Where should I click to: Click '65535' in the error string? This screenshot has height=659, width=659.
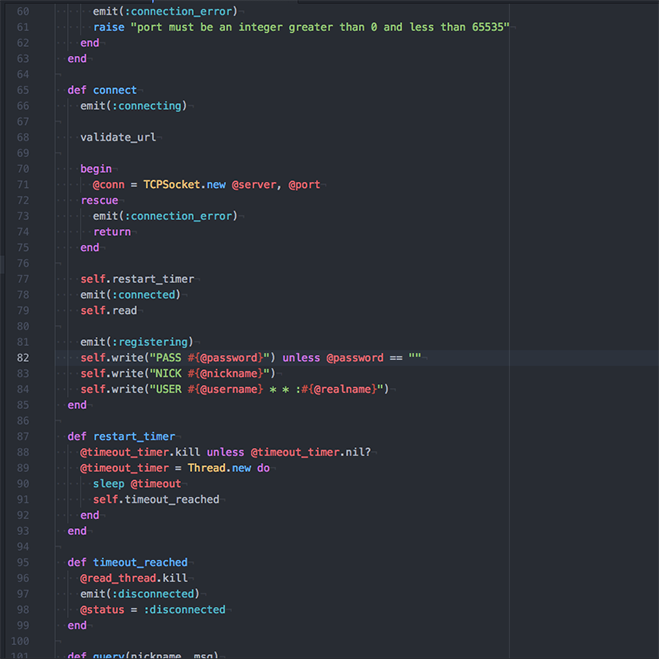tap(487, 27)
